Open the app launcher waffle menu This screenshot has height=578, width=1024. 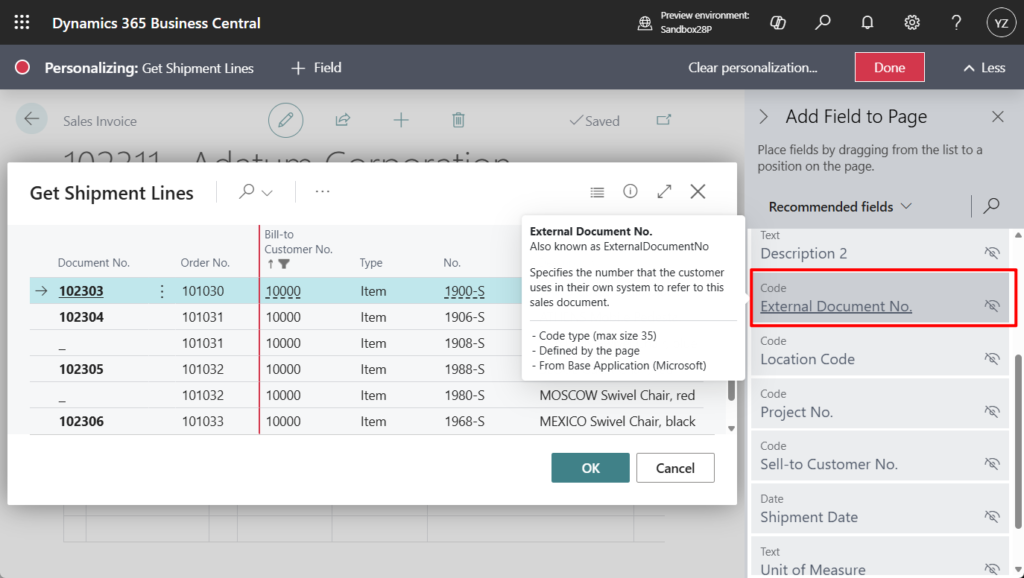click(x=22, y=22)
